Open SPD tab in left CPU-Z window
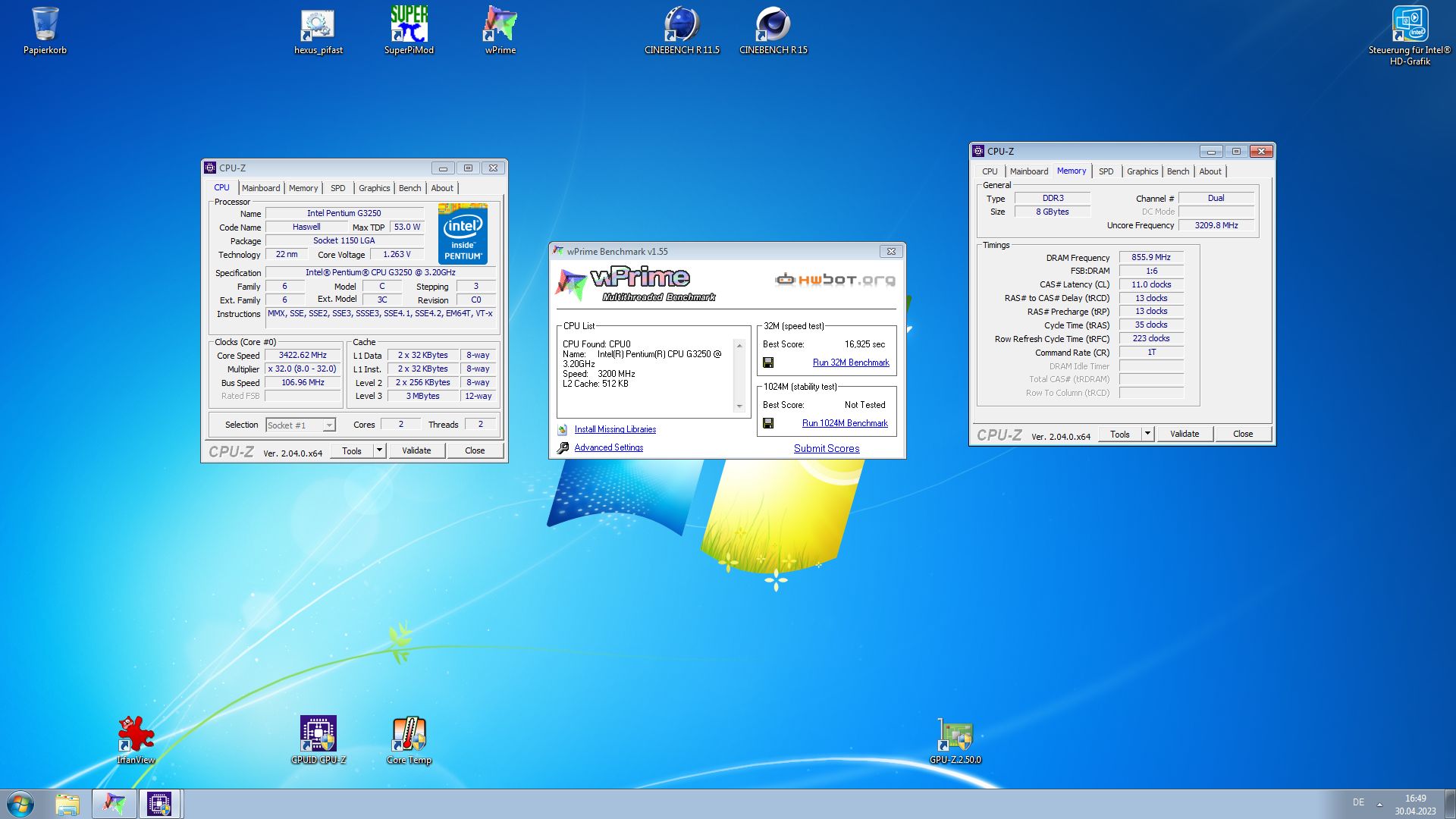Image resolution: width=1456 pixels, height=819 pixels. pos(337,188)
